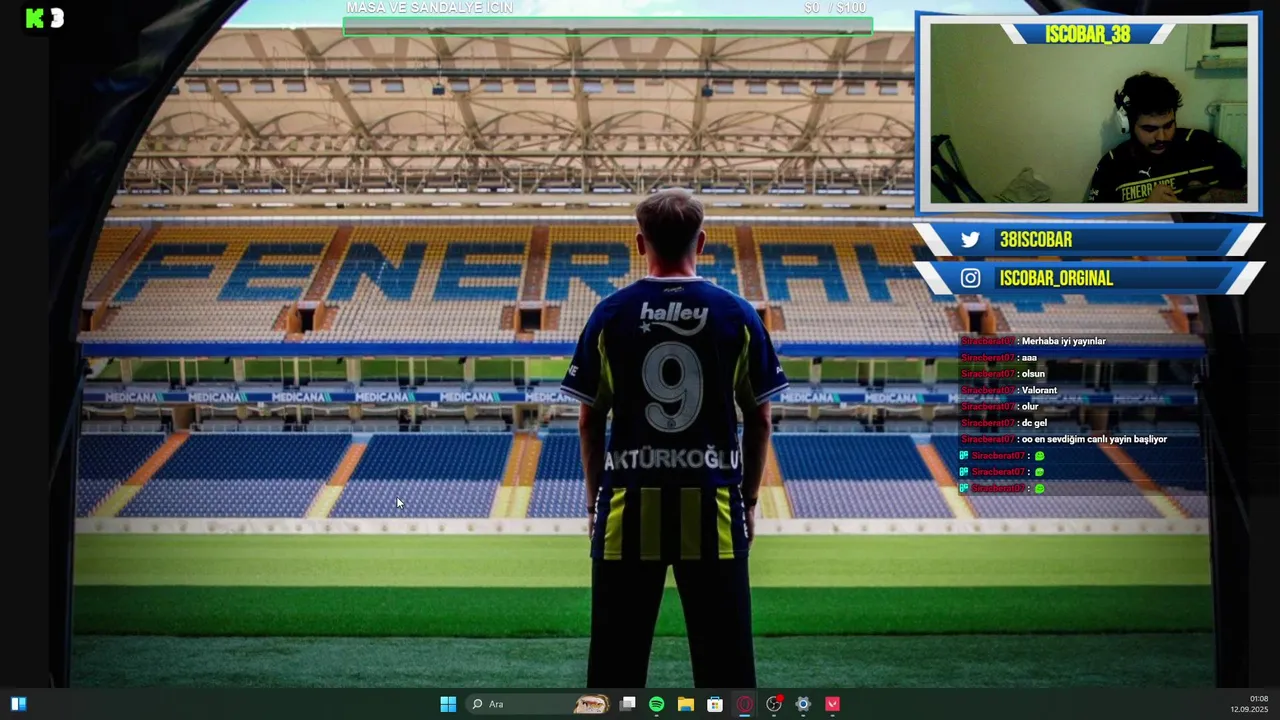Open Microsoft Store from the taskbar
This screenshot has width=1280, height=720.
[x=715, y=704]
